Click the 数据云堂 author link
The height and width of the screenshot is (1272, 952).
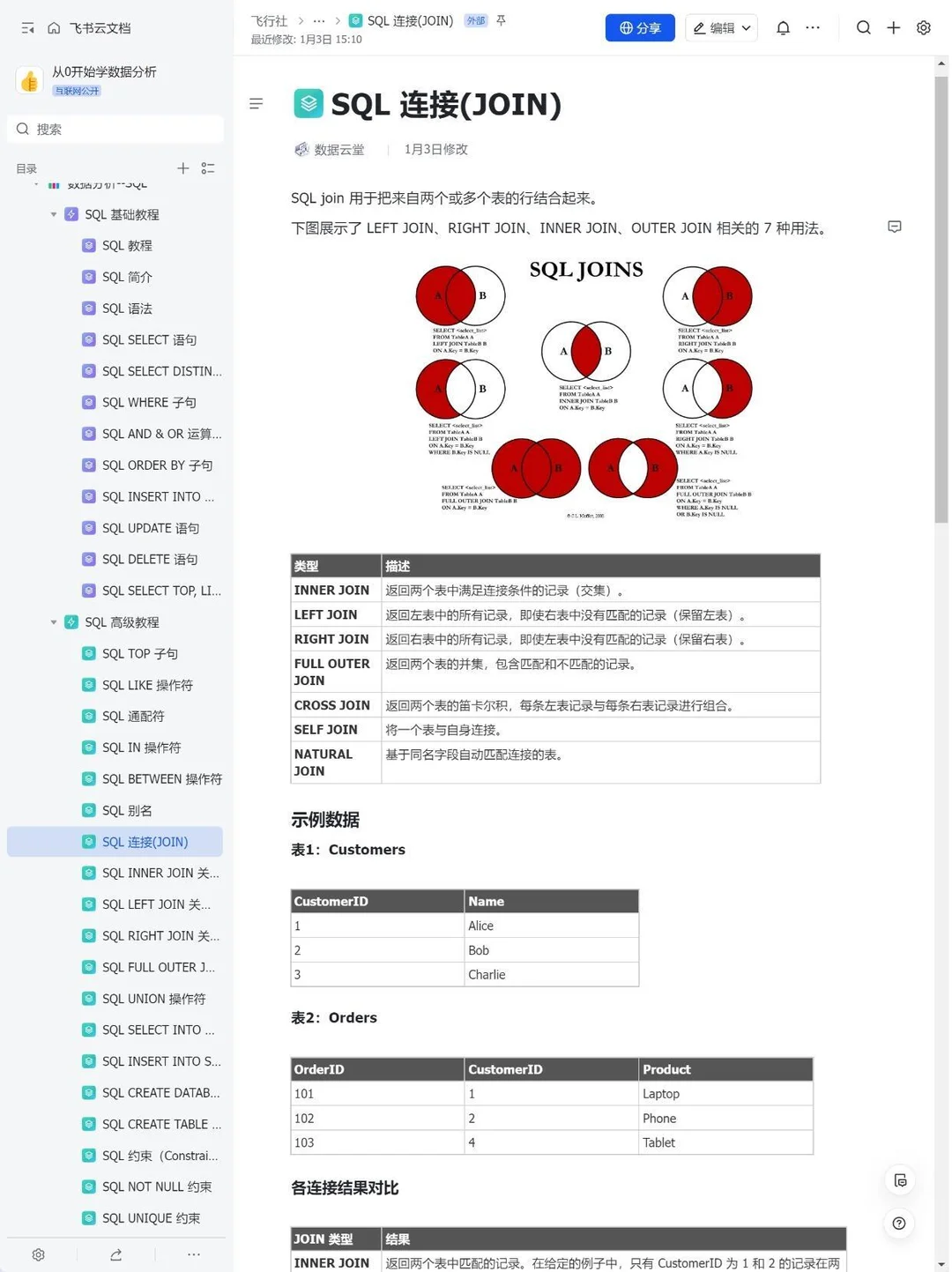click(x=338, y=149)
